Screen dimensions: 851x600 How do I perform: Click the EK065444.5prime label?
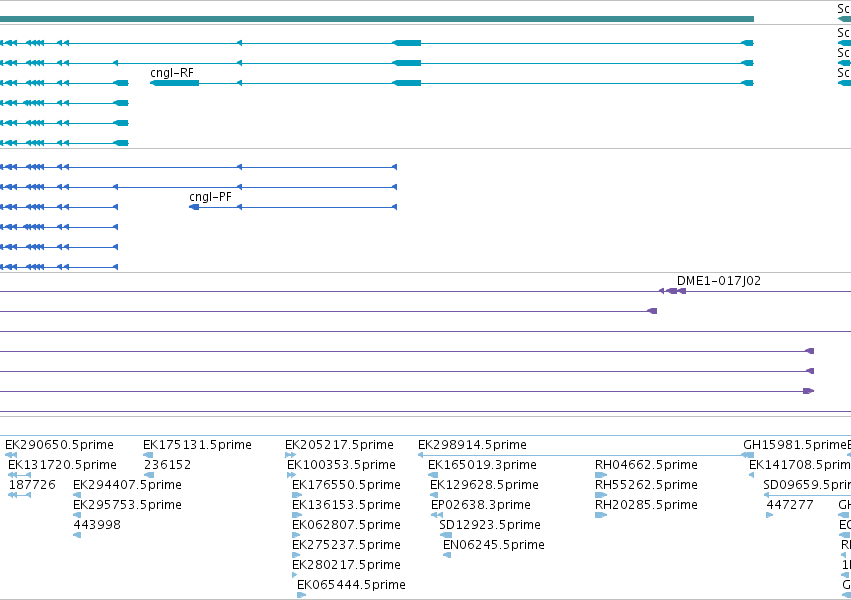pyautogui.click(x=351, y=585)
